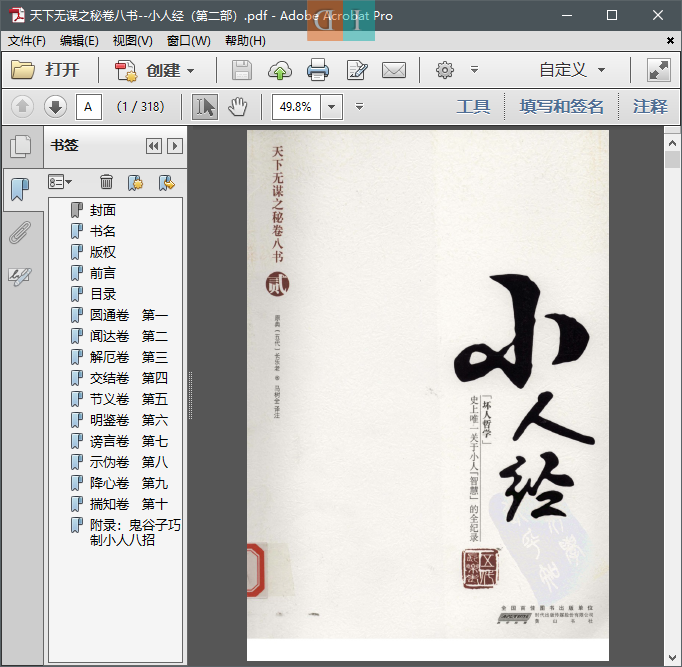Delete selected bookmark with trash icon
The image size is (682, 667).
click(x=106, y=182)
